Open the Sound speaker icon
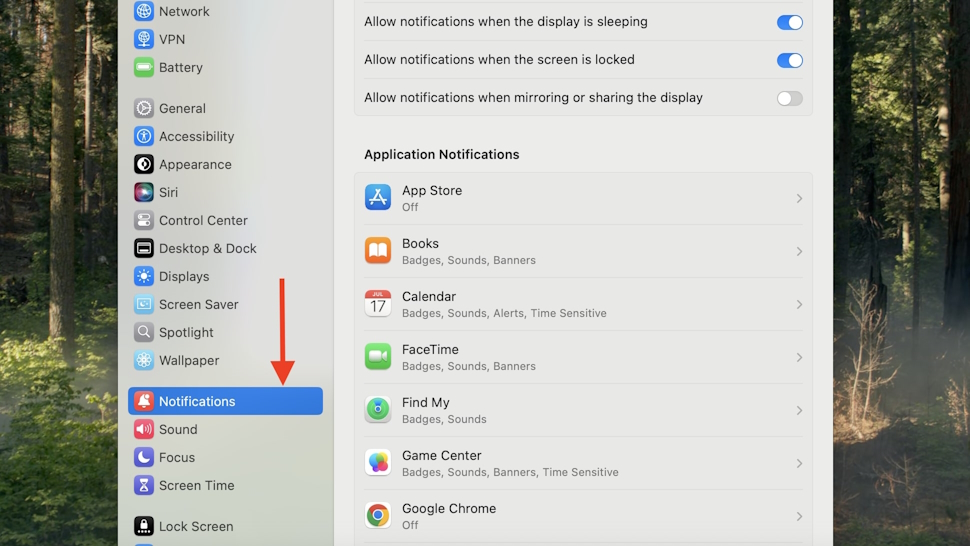 (144, 429)
